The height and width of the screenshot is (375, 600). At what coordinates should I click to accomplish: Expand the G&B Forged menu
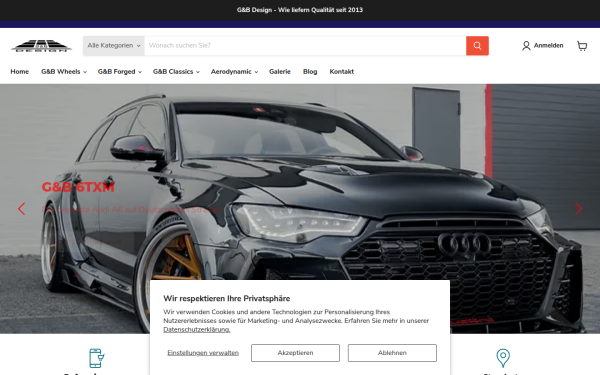pos(119,72)
